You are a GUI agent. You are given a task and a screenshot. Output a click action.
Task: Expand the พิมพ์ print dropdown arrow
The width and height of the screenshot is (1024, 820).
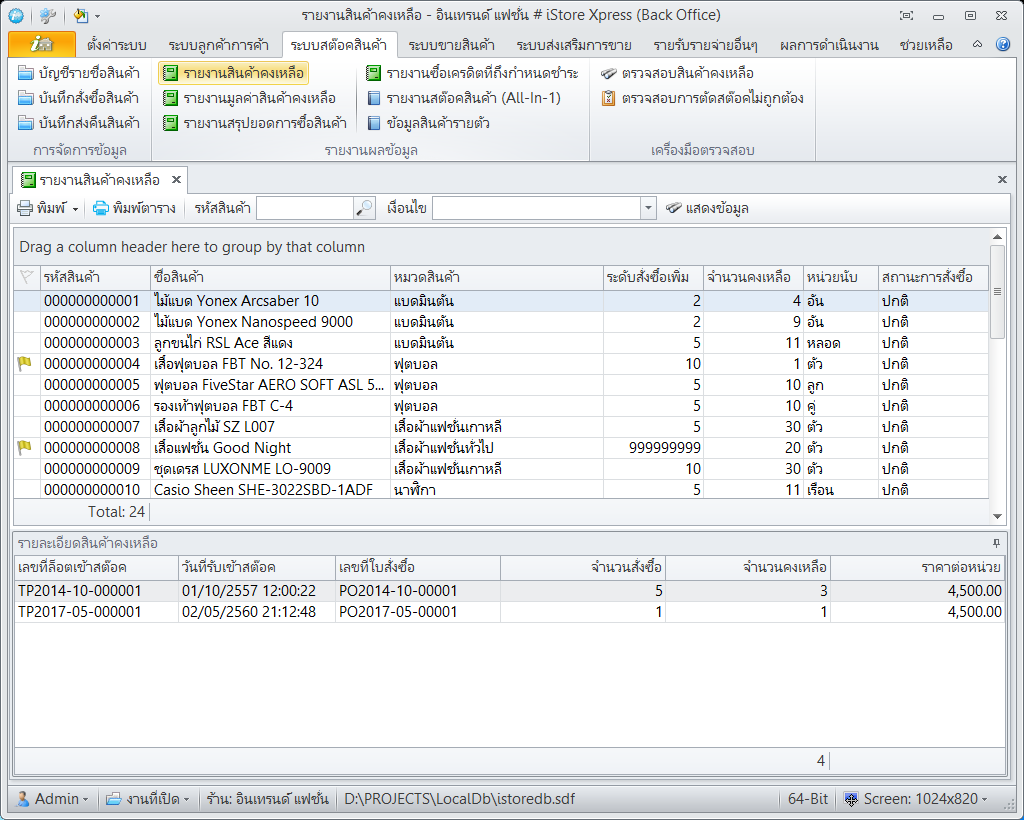[x=75, y=209]
